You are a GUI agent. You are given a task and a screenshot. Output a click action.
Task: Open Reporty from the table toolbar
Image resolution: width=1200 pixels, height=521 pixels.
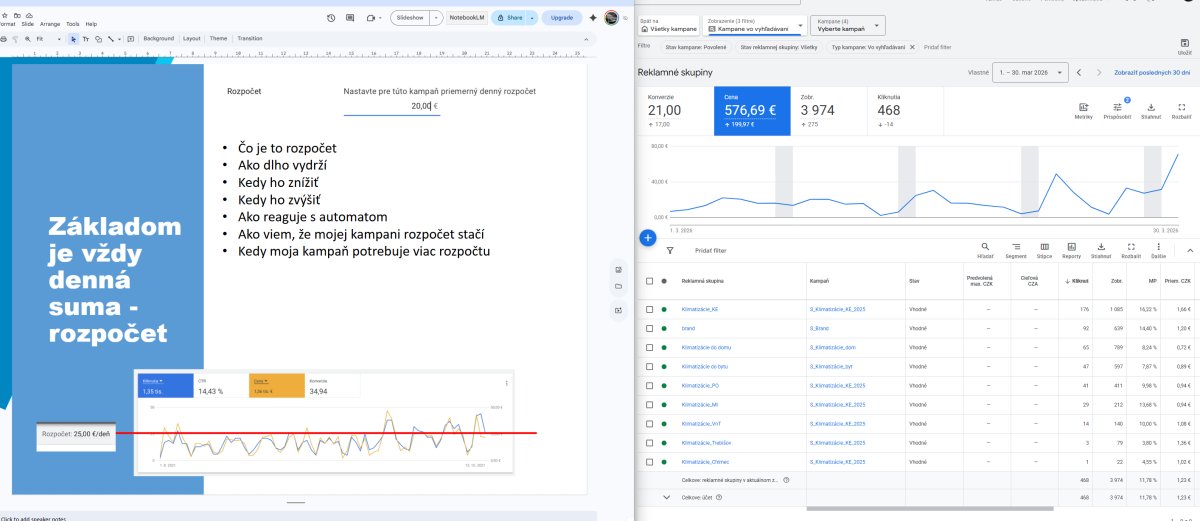click(1072, 249)
